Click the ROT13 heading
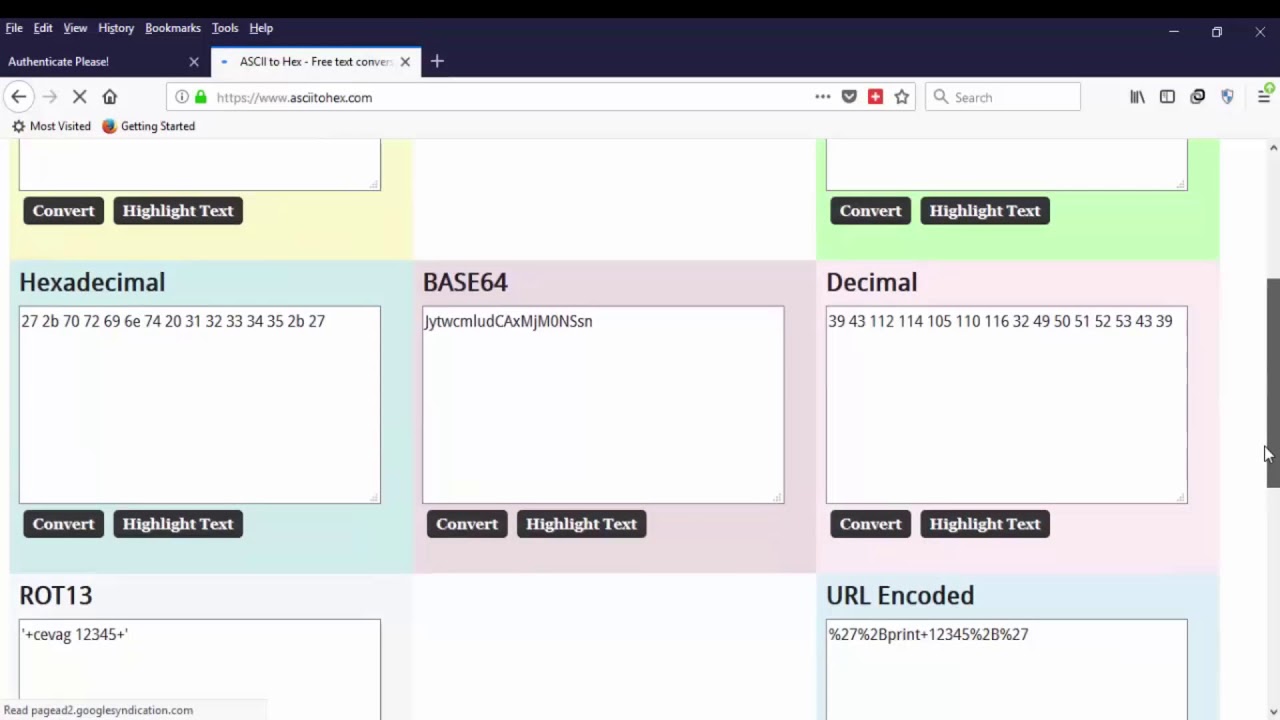1280x720 pixels. pyautogui.click(x=56, y=595)
